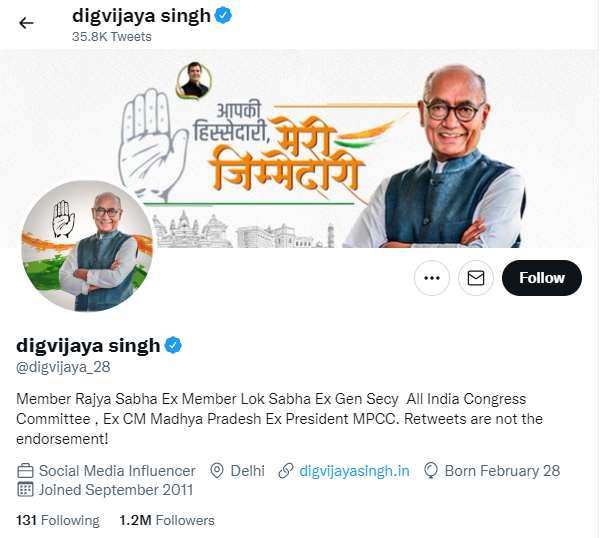Click the 35.8K Tweets count

pos(112,37)
